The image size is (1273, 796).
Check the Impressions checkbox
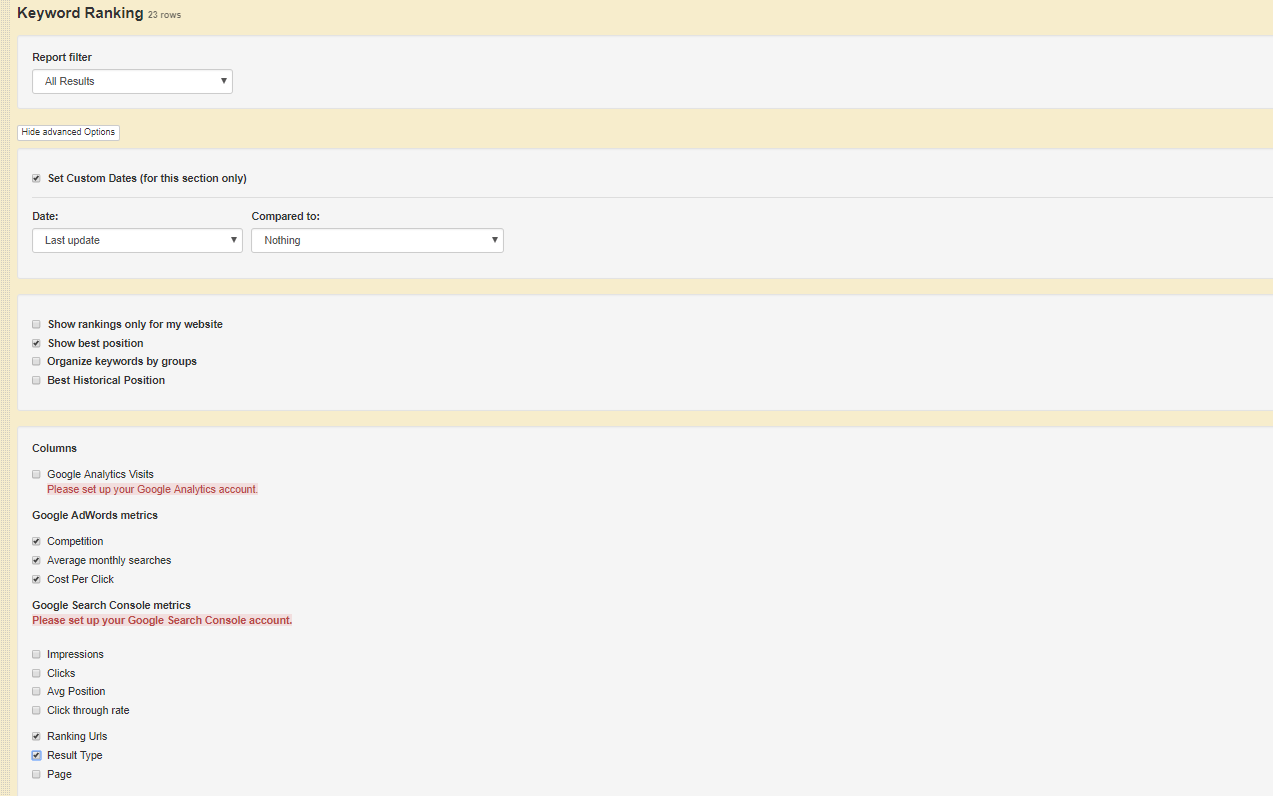click(x=37, y=655)
